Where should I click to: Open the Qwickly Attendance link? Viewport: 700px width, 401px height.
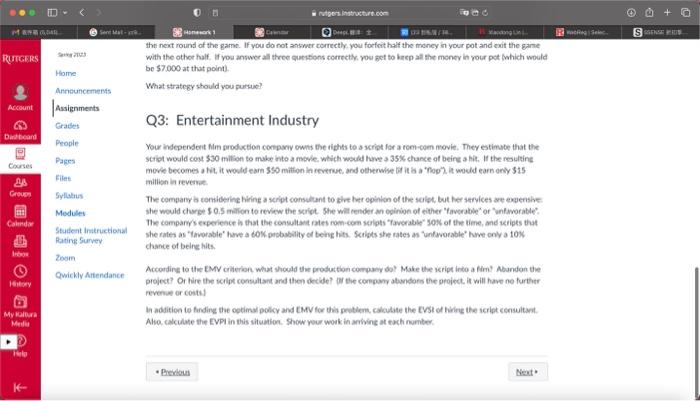point(90,275)
